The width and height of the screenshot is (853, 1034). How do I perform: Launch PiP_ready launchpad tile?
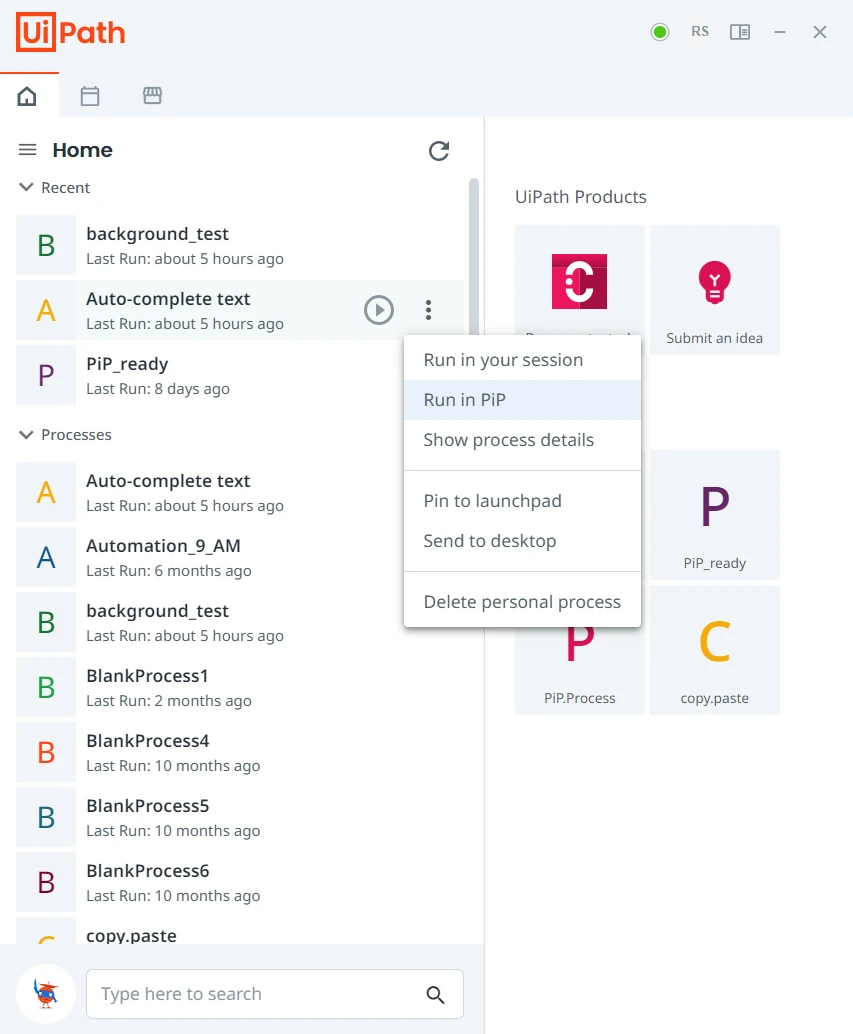tap(715, 515)
